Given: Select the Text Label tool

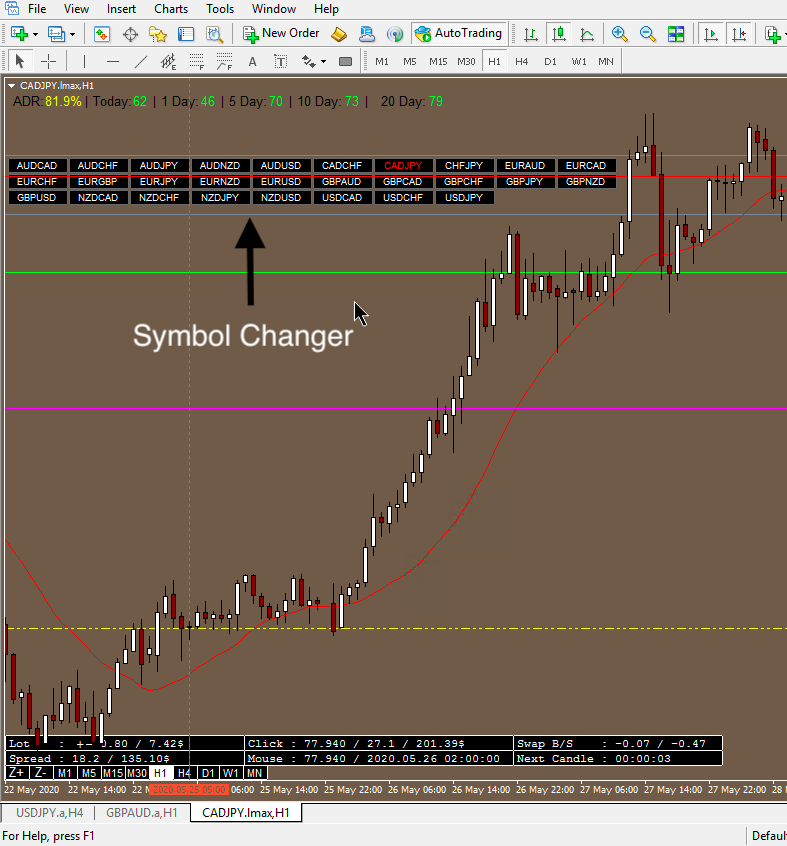Looking at the screenshot, I should [280, 62].
